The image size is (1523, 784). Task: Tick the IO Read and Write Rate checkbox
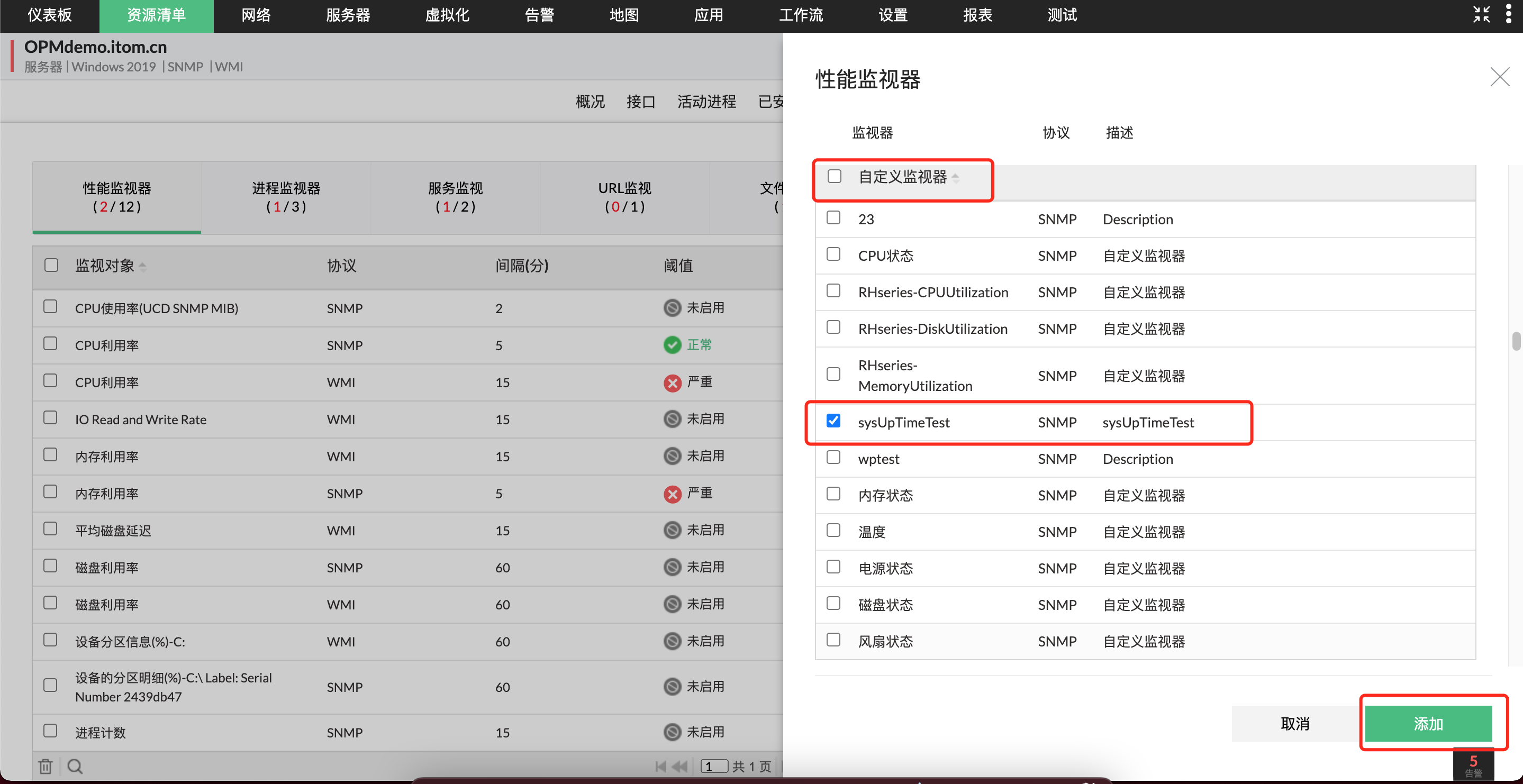click(50, 418)
